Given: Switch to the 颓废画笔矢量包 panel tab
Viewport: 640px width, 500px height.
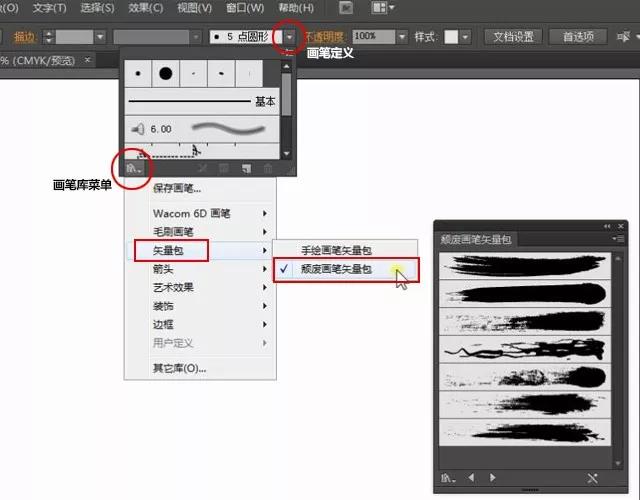Looking at the screenshot, I should [x=476, y=239].
